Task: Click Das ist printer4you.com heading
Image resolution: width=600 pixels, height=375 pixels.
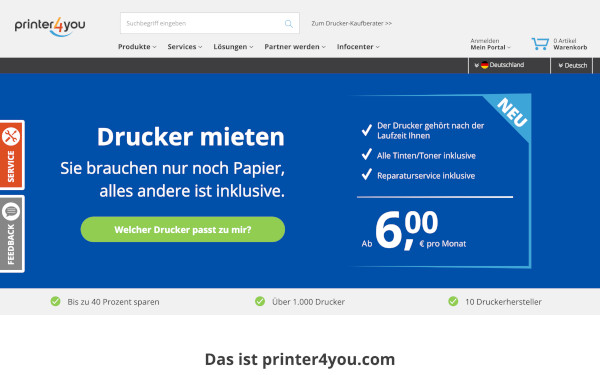Action: pos(300,360)
